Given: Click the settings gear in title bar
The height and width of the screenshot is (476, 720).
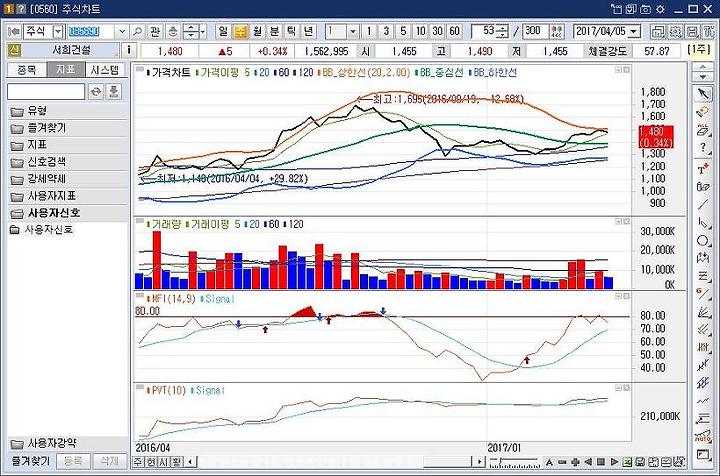Looking at the screenshot, I should (661, 9).
